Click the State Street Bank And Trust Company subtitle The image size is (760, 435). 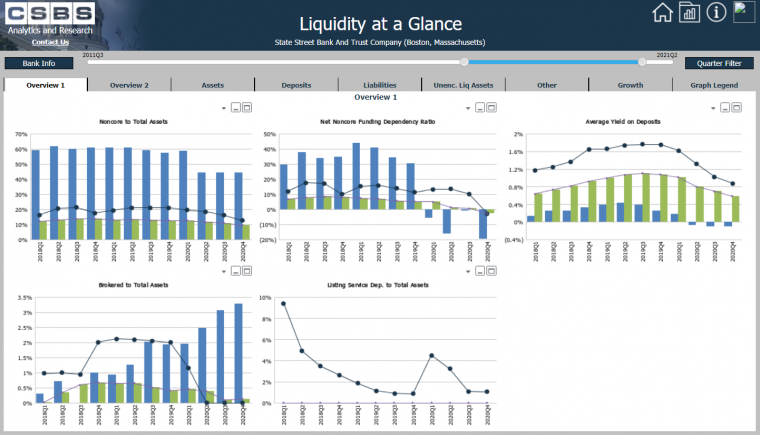point(380,42)
